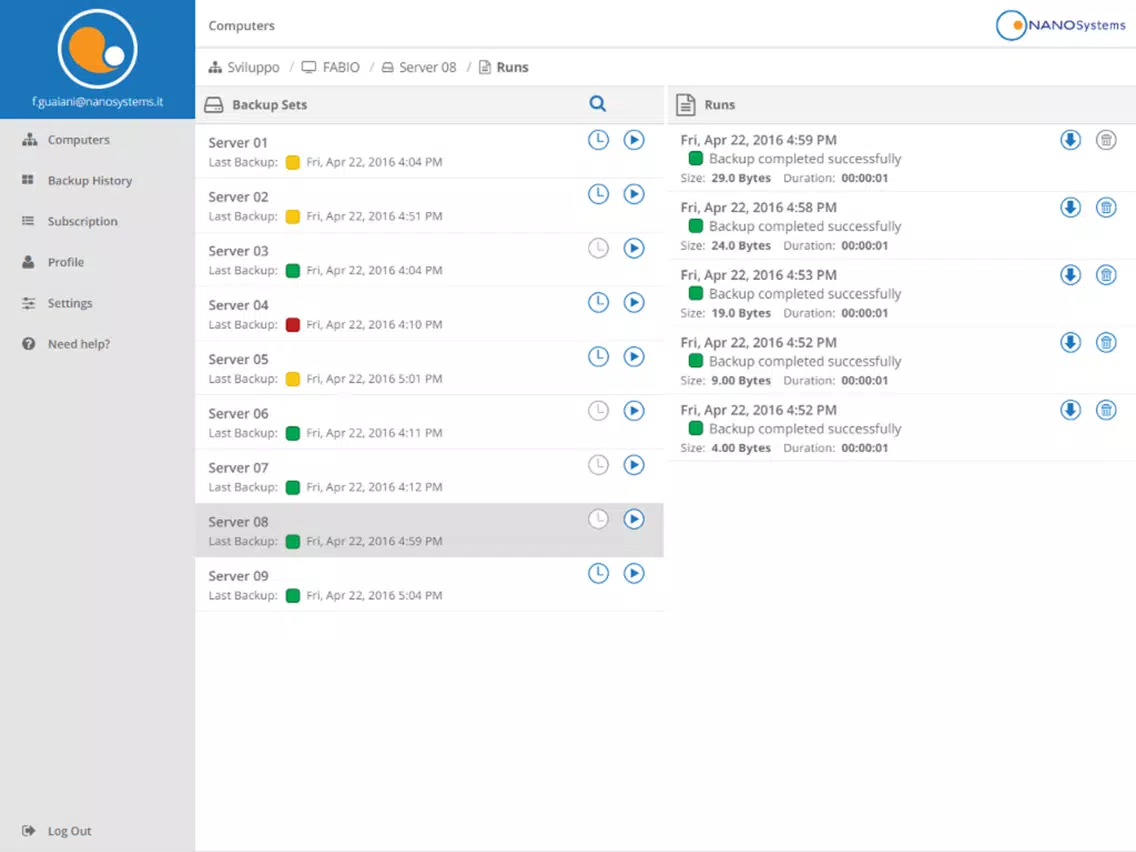Select the Server 04 backup set

pos(429,314)
